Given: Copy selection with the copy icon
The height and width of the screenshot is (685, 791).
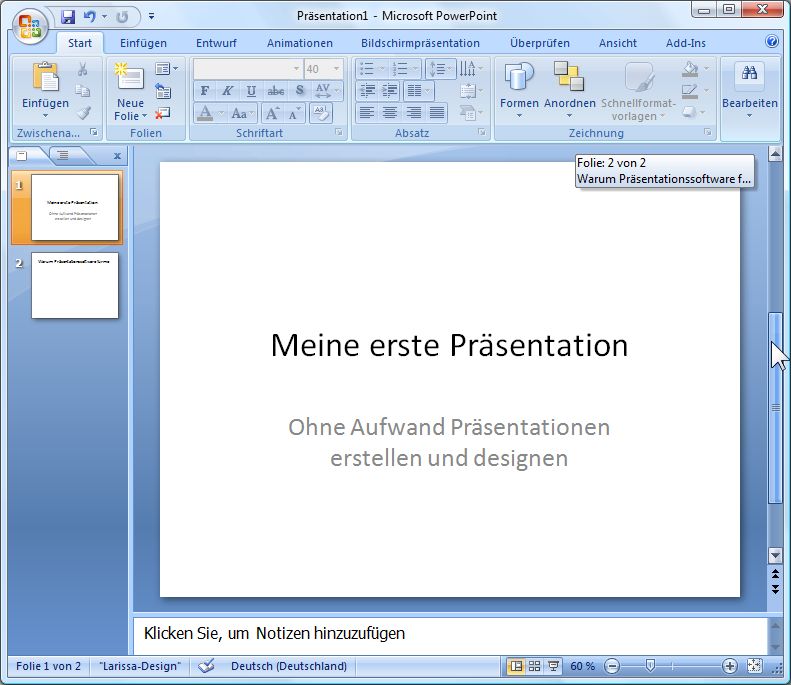Looking at the screenshot, I should (x=83, y=91).
